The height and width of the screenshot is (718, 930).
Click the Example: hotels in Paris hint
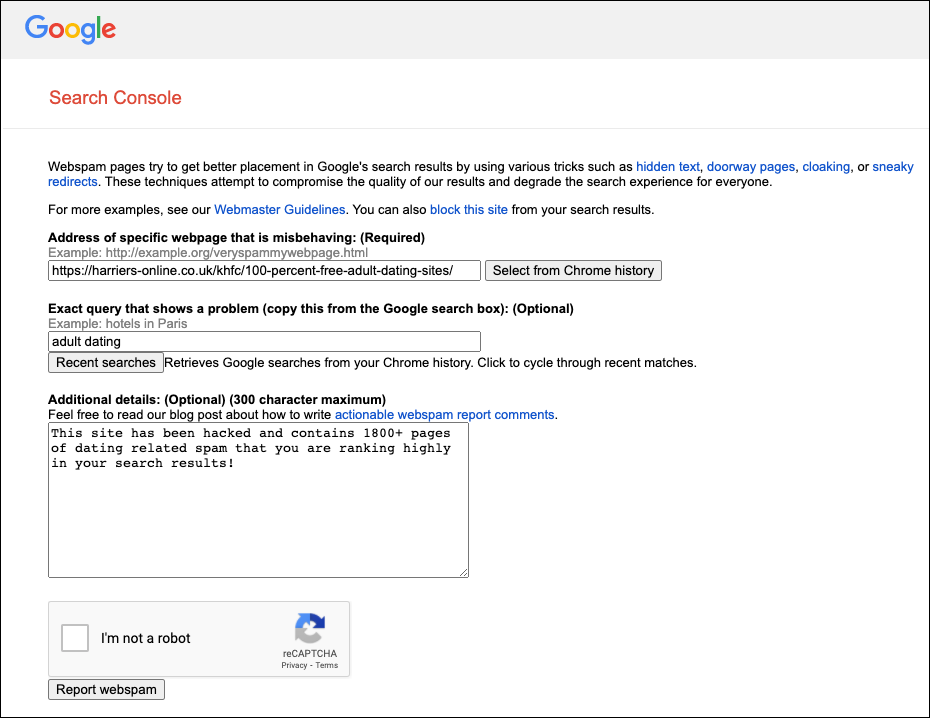[117, 324]
